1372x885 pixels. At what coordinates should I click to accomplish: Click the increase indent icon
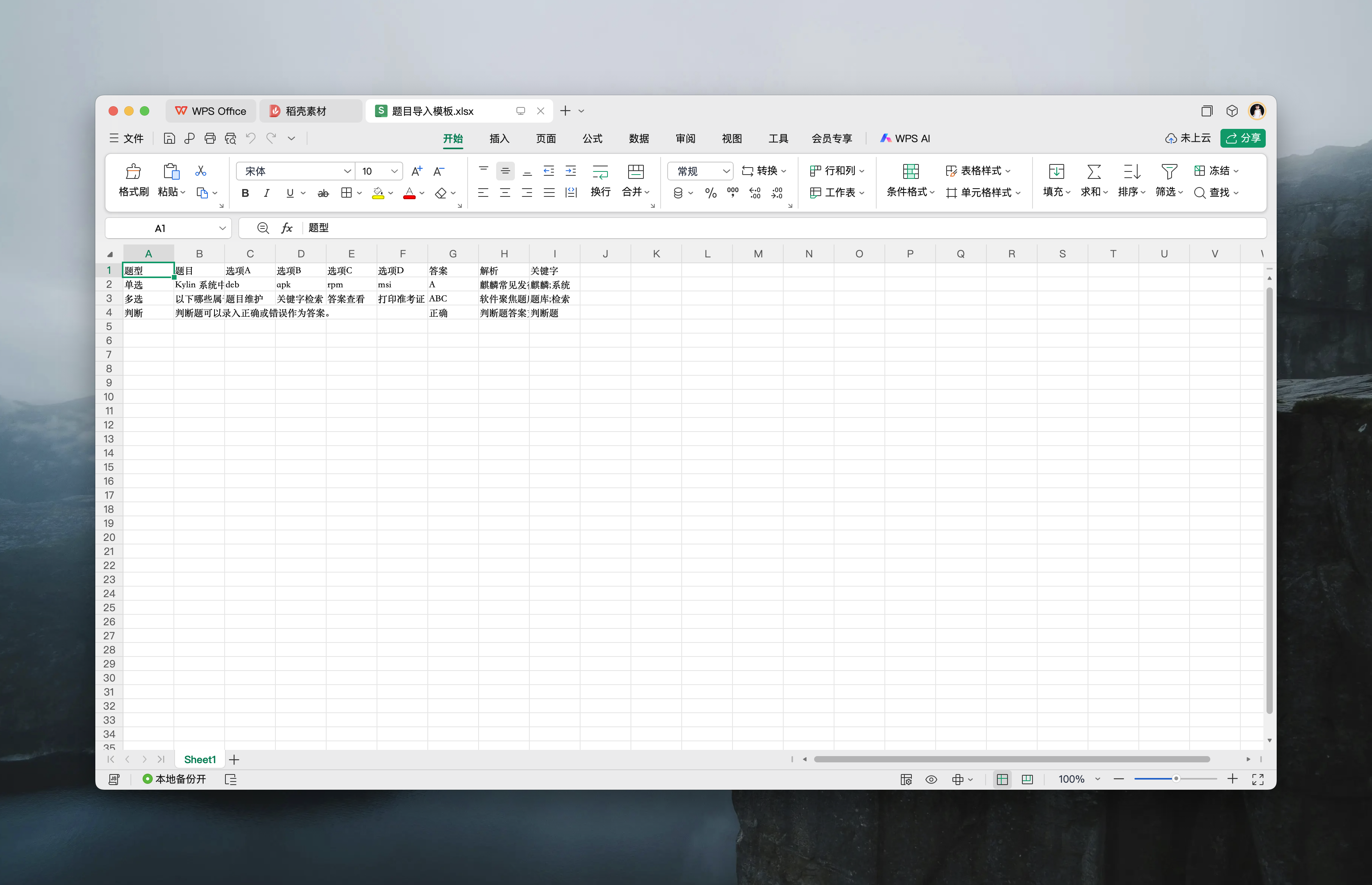tap(571, 171)
